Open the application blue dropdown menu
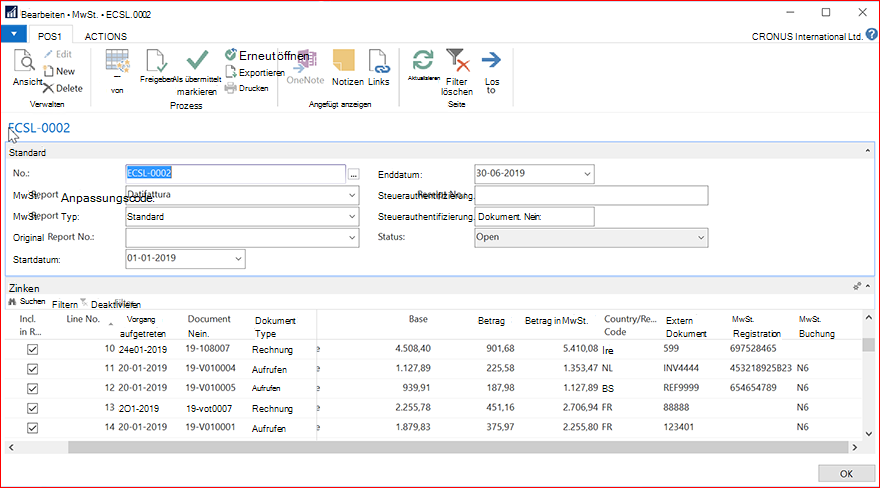 [x=13, y=34]
